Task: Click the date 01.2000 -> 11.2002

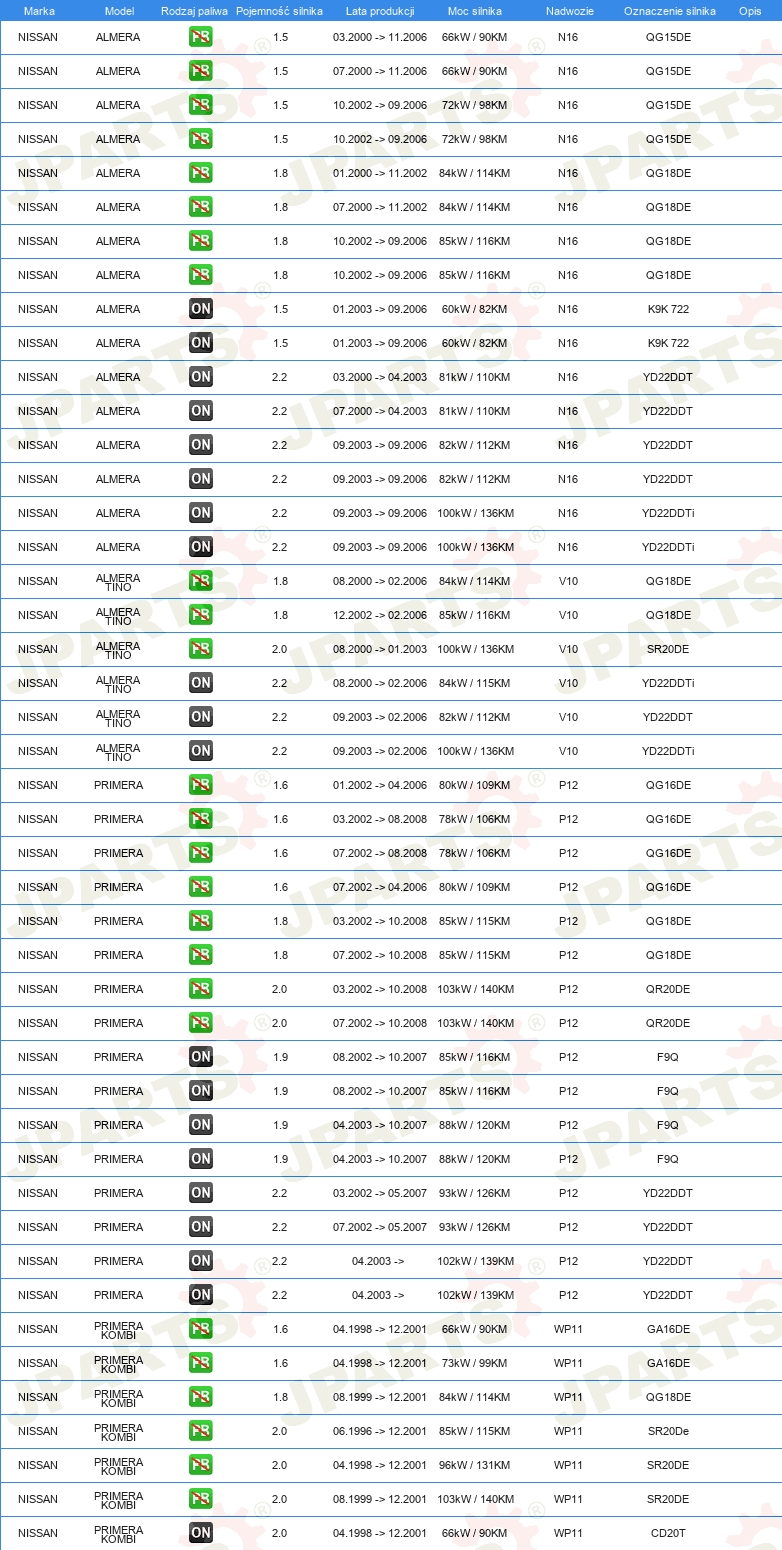Action: 380,173
